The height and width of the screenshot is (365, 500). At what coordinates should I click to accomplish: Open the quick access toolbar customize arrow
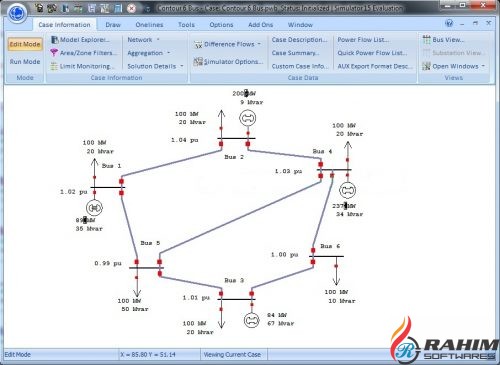pos(148,9)
